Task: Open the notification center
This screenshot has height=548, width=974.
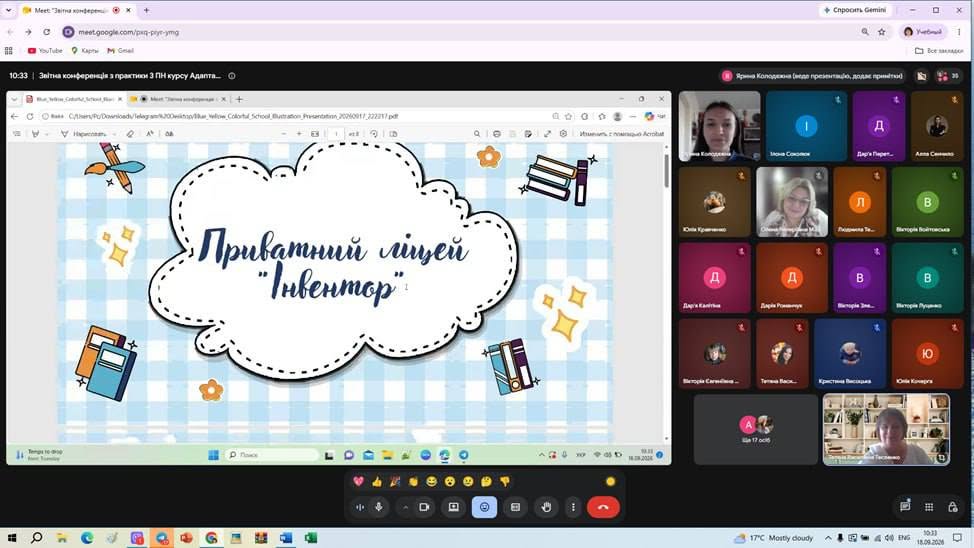Action: 957,537
